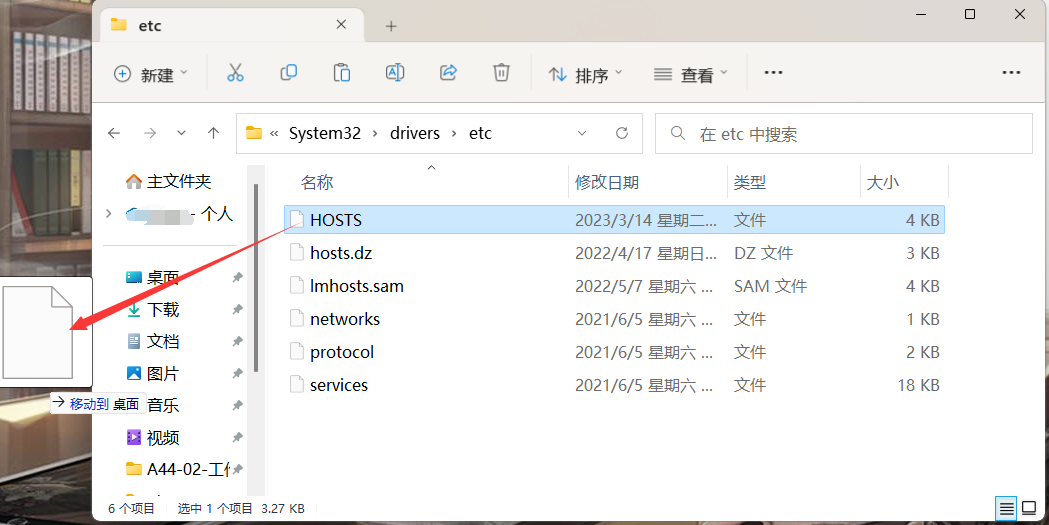
Task: Go up one folder level
Action: click(213, 133)
